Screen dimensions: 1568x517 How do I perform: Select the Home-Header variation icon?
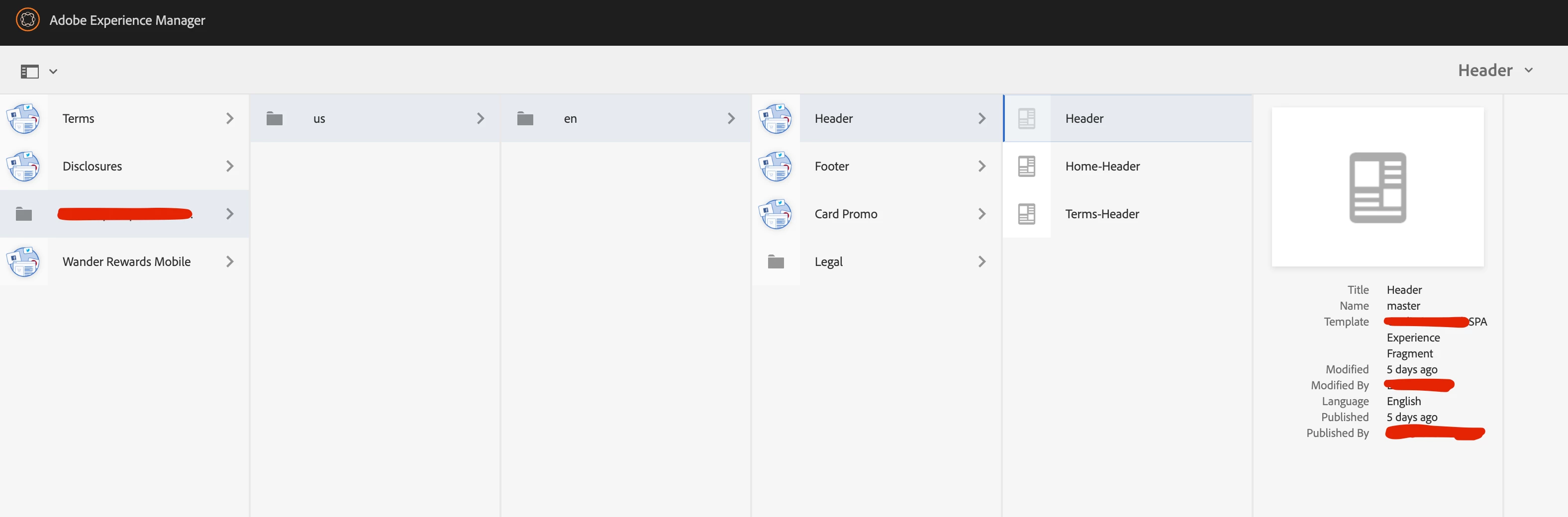(1027, 166)
